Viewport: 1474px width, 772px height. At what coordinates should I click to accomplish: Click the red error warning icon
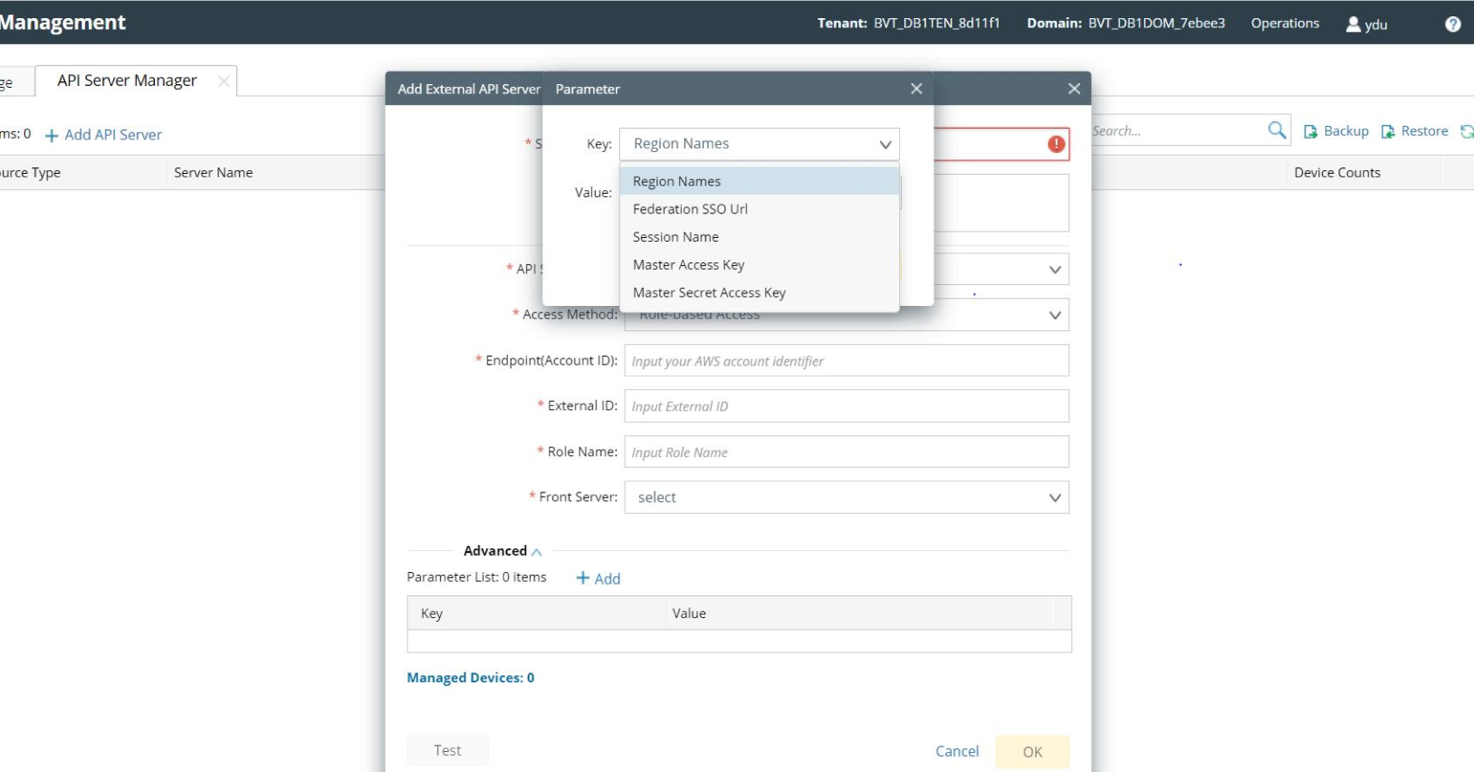[x=1056, y=144]
